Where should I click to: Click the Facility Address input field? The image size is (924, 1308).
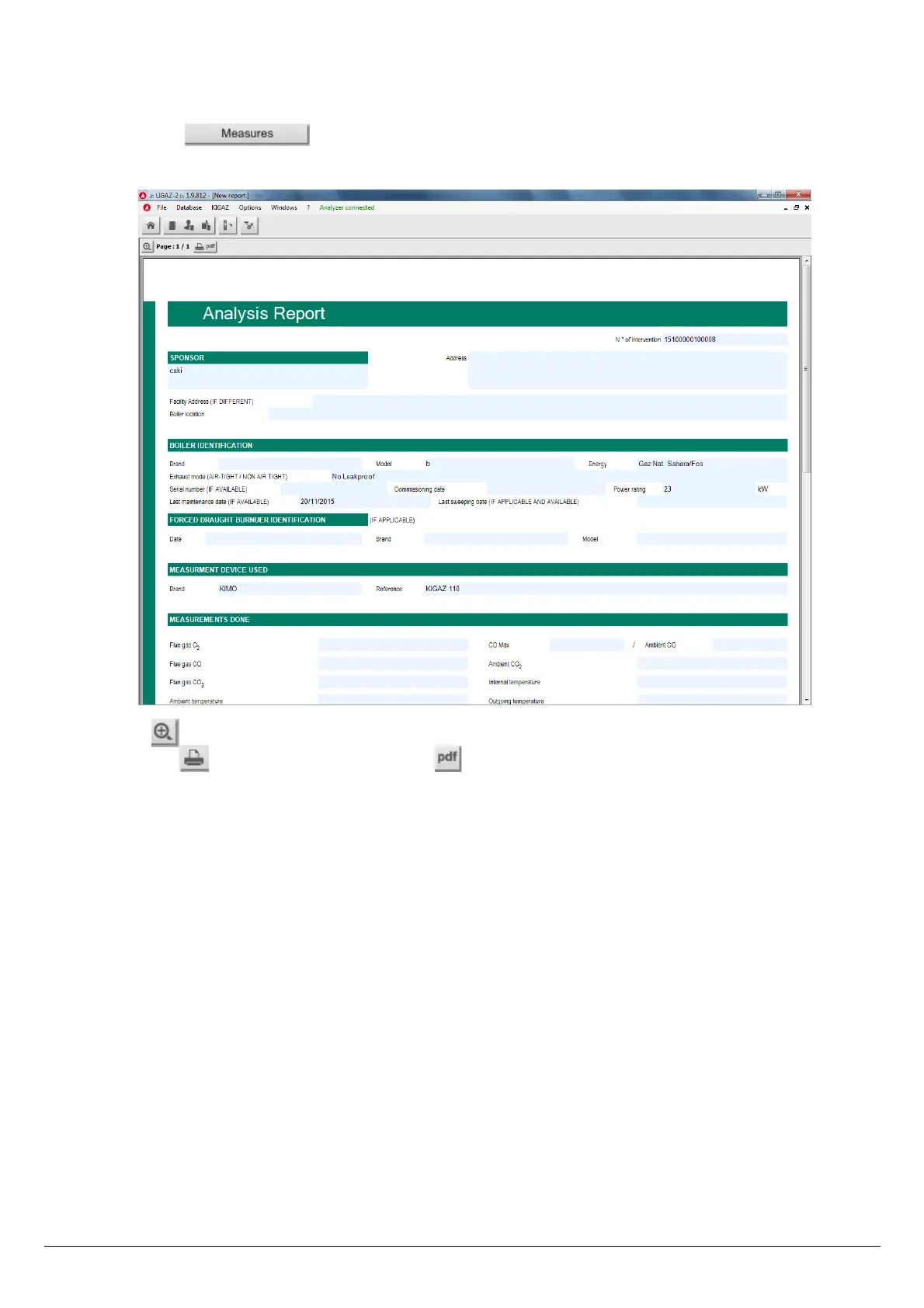(549, 402)
